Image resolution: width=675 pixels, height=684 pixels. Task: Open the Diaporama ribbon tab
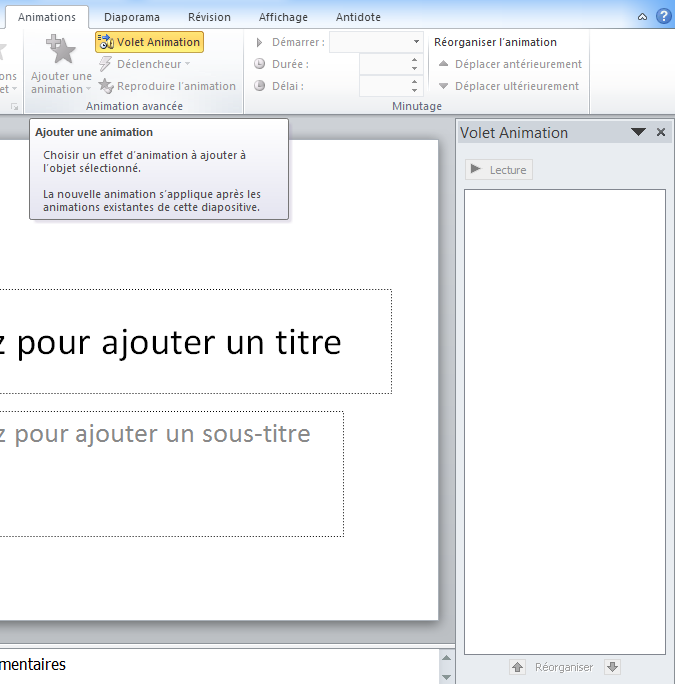132,17
